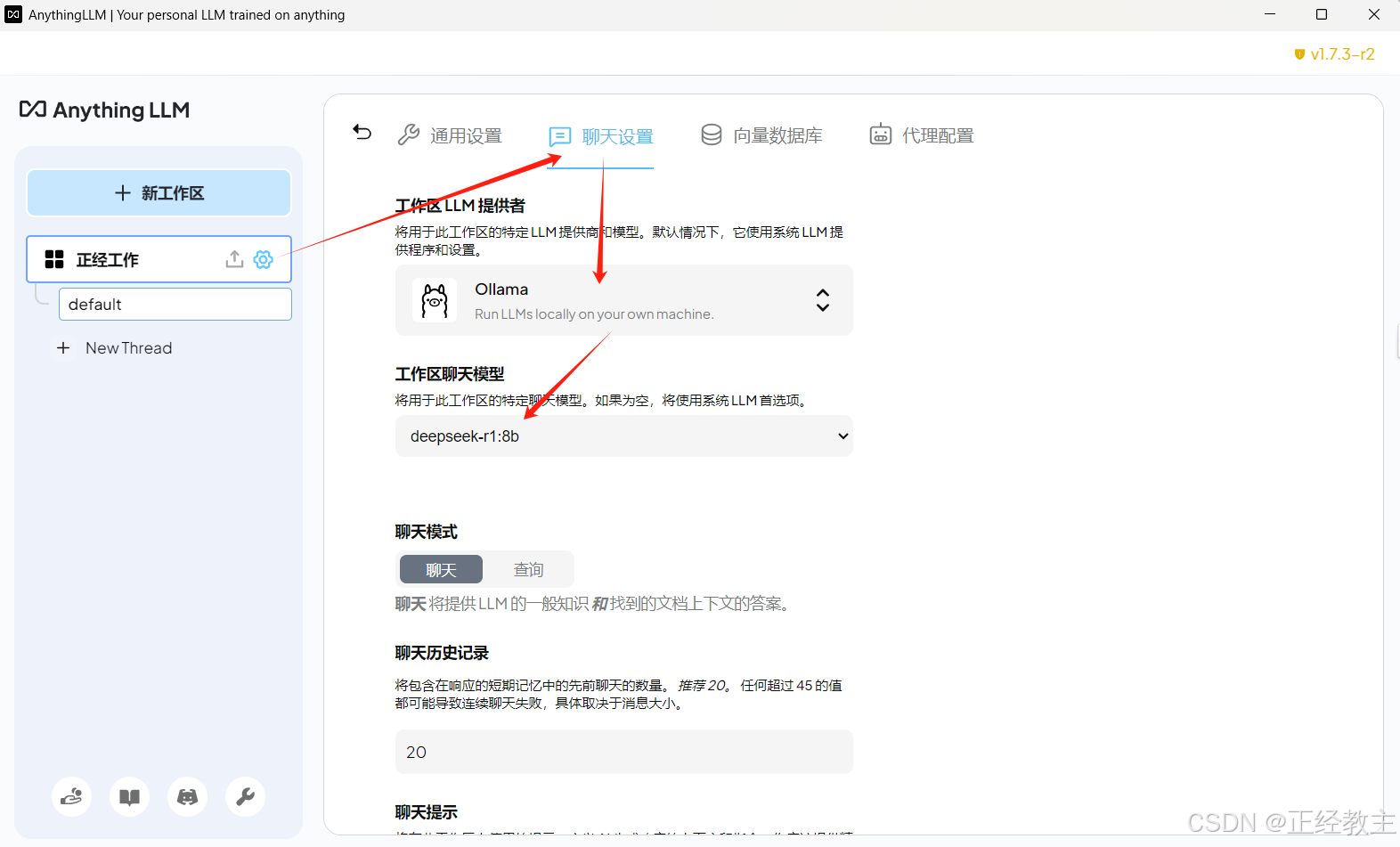Screen dimensions: 1400x847
Task: Click the v1.7.3-r2 version label
Action: pos(1334,54)
